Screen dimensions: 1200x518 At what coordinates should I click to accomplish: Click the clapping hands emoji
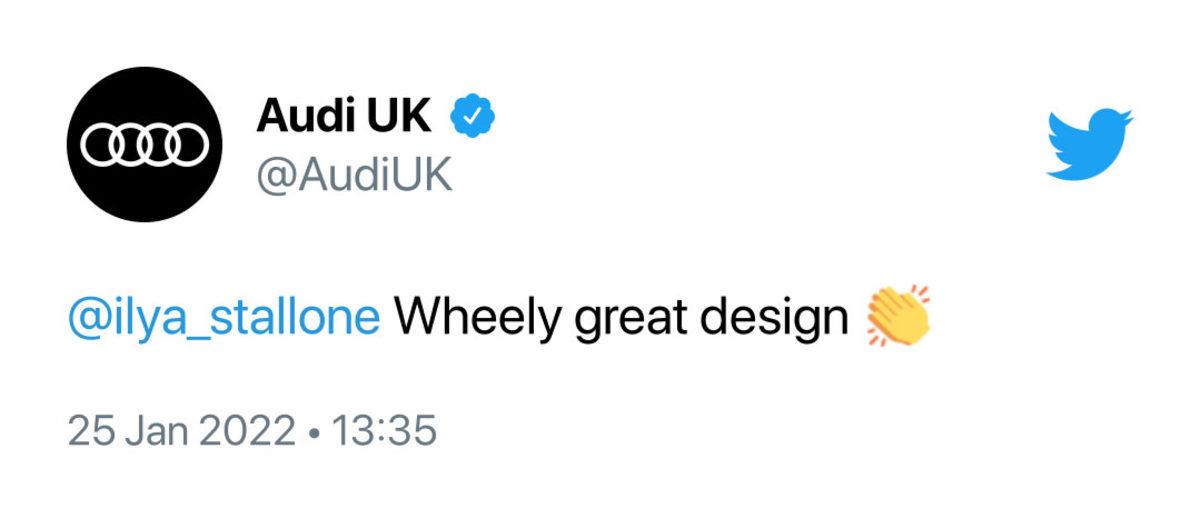tap(897, 317)
